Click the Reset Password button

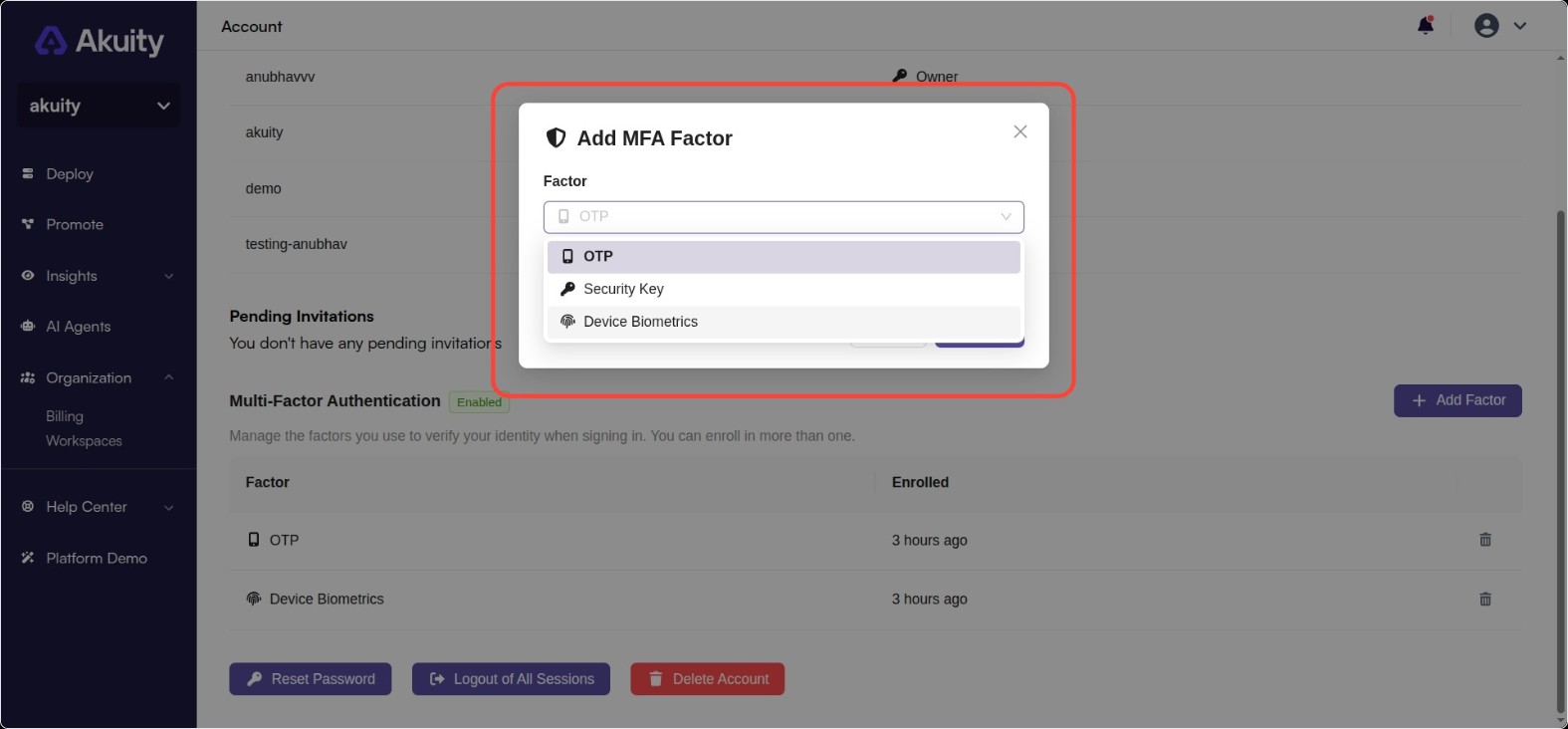coord(311,679)
